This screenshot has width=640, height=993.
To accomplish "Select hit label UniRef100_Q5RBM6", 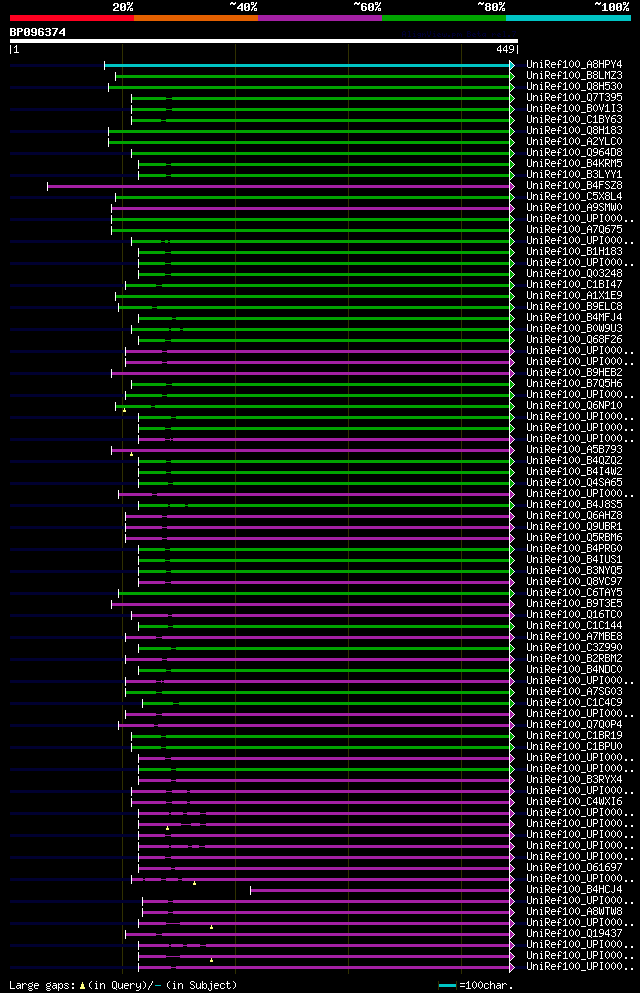I will pyautogui.click(x=574, y=537).
